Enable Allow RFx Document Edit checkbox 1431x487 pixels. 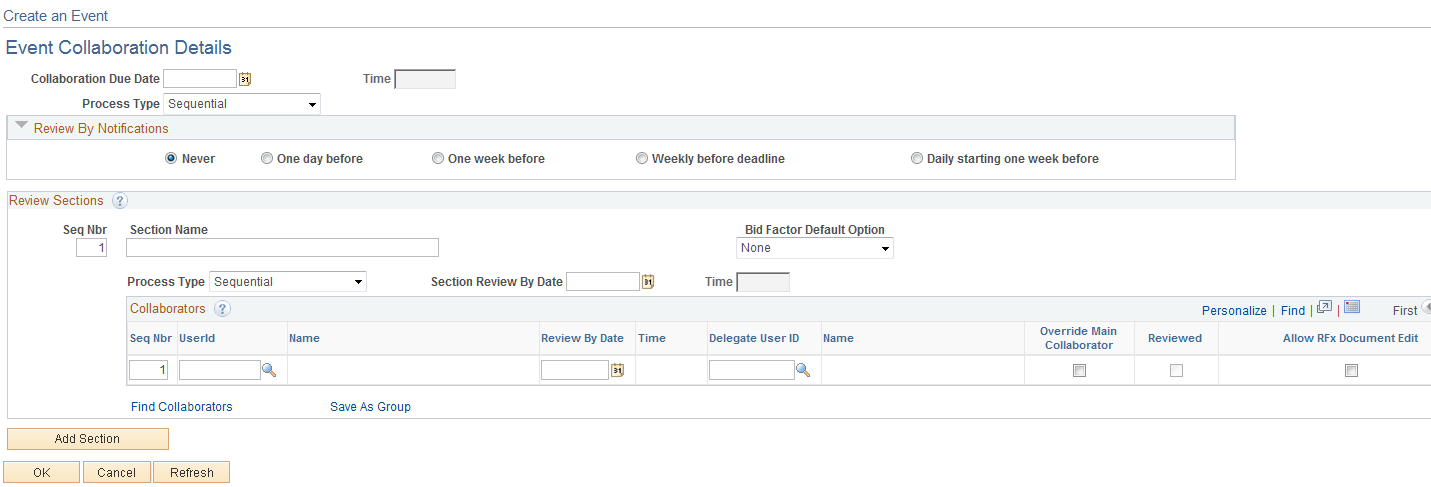[1351, 370]
